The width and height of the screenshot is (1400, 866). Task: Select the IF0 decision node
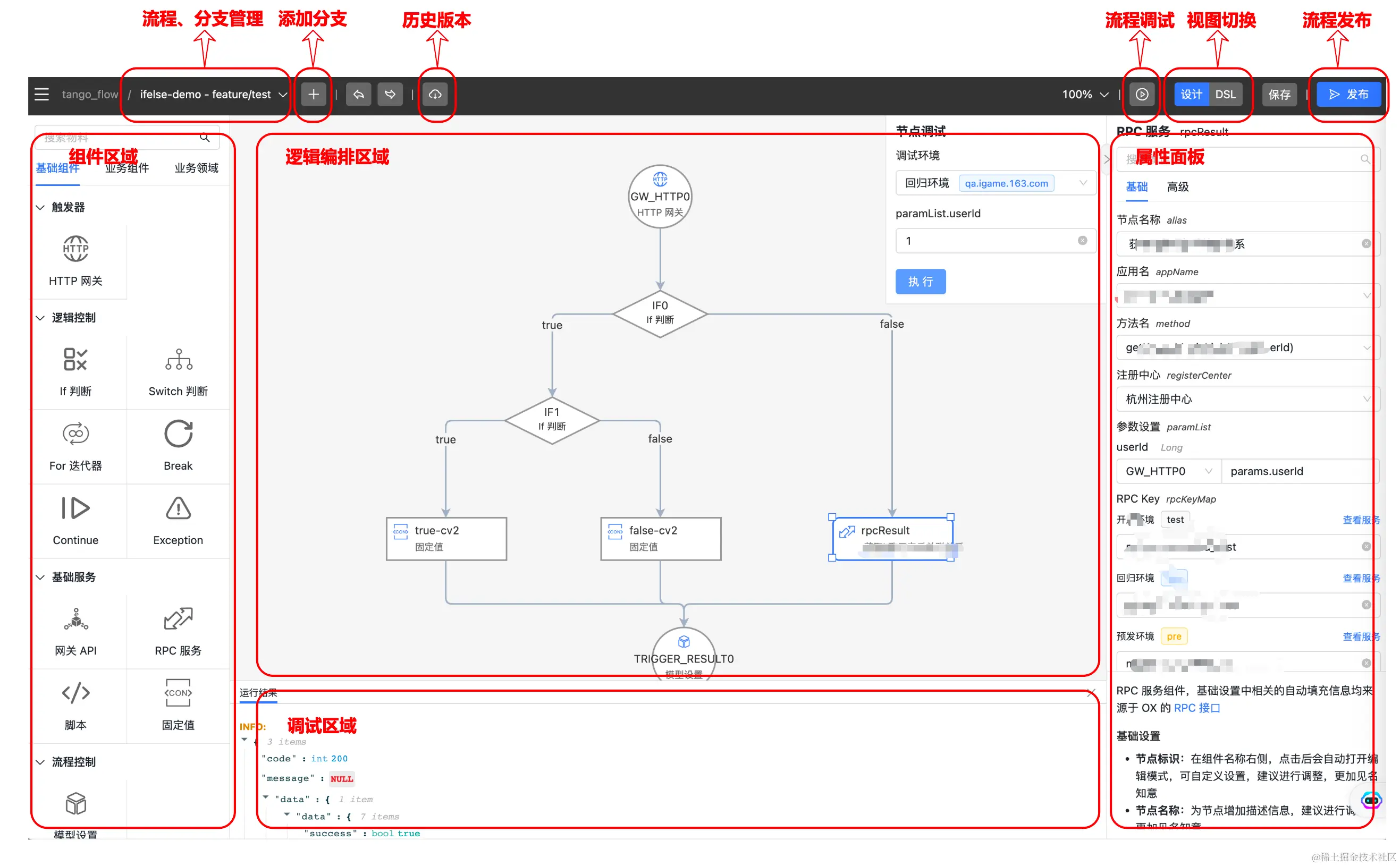tap(660, 314)
